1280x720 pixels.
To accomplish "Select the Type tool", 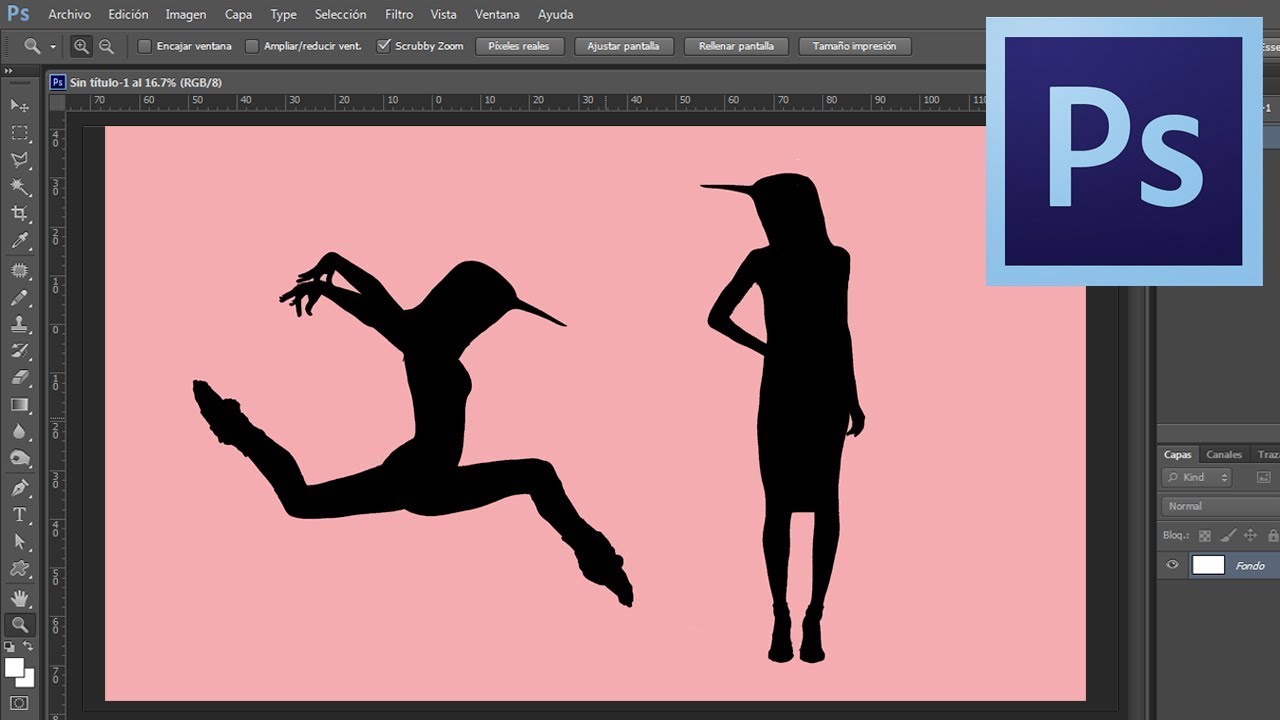I will (19, 514).
